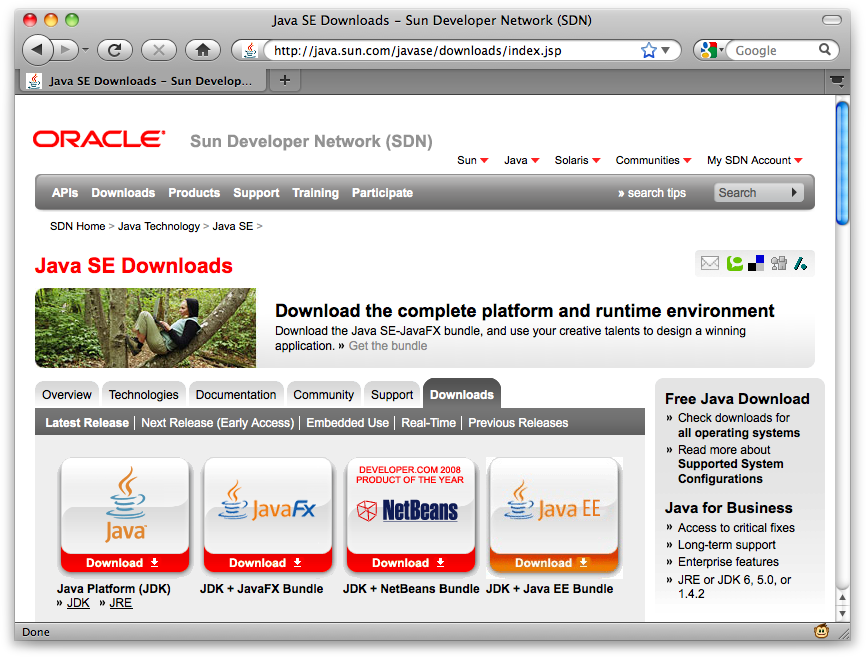Click the JavaFX logo tile
The height and width of the screenshot is (657, 866).
click(267, 505)
